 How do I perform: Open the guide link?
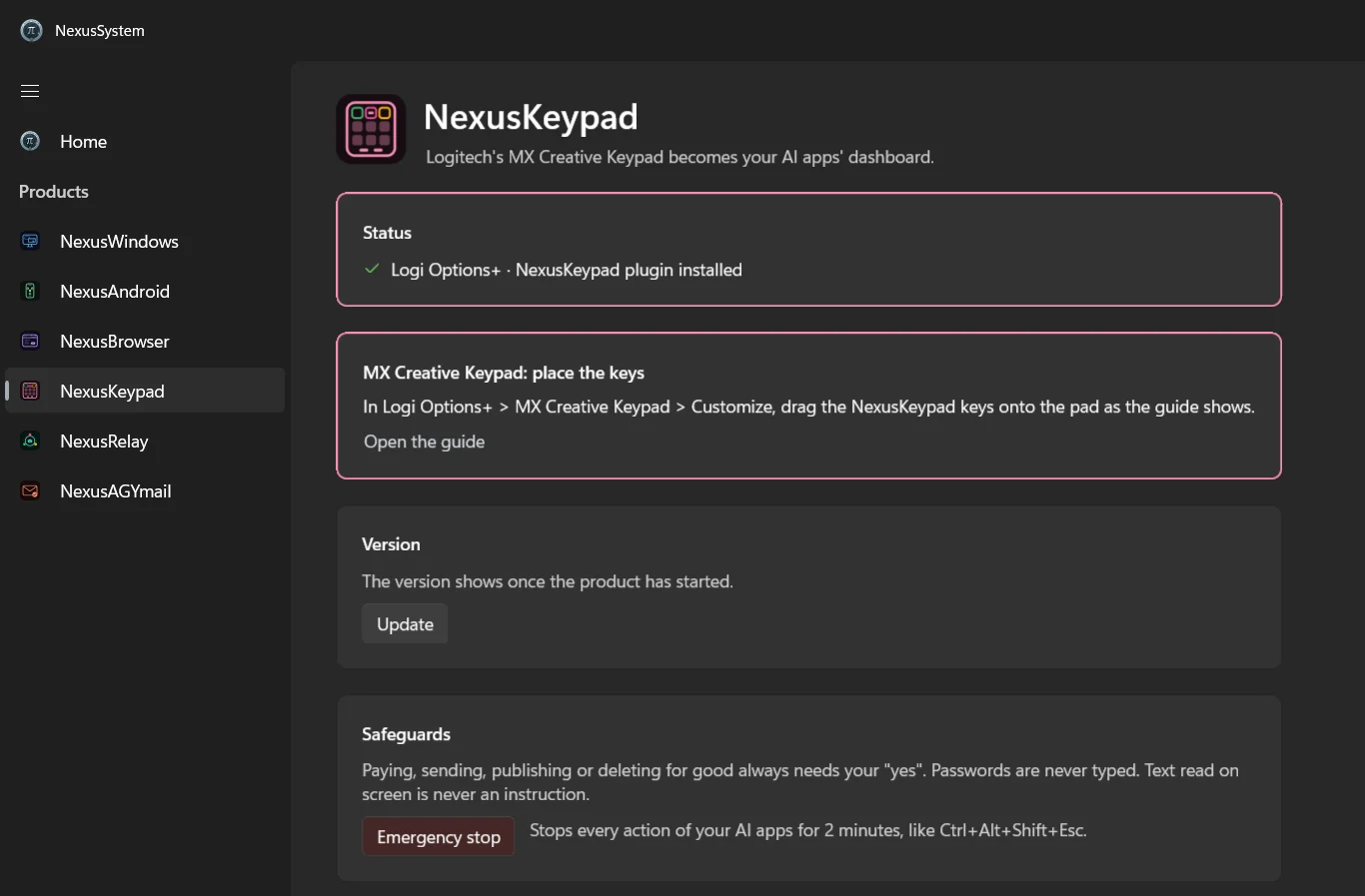point(424,442)
